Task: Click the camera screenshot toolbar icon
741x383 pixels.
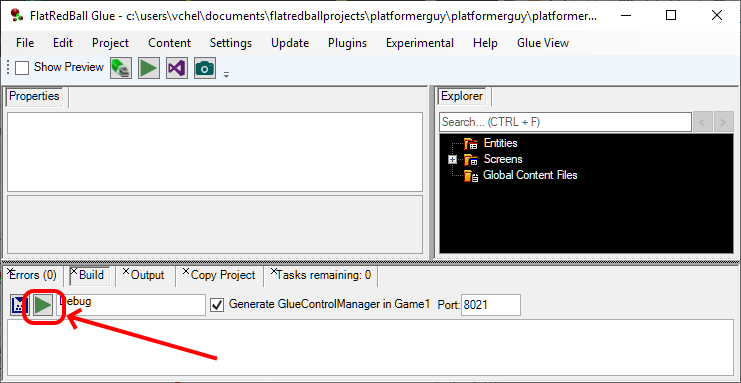Action: pos(205,68)
